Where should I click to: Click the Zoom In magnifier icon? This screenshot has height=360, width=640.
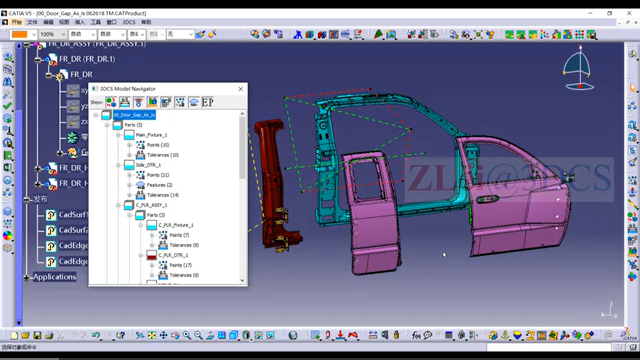point(187,336)
